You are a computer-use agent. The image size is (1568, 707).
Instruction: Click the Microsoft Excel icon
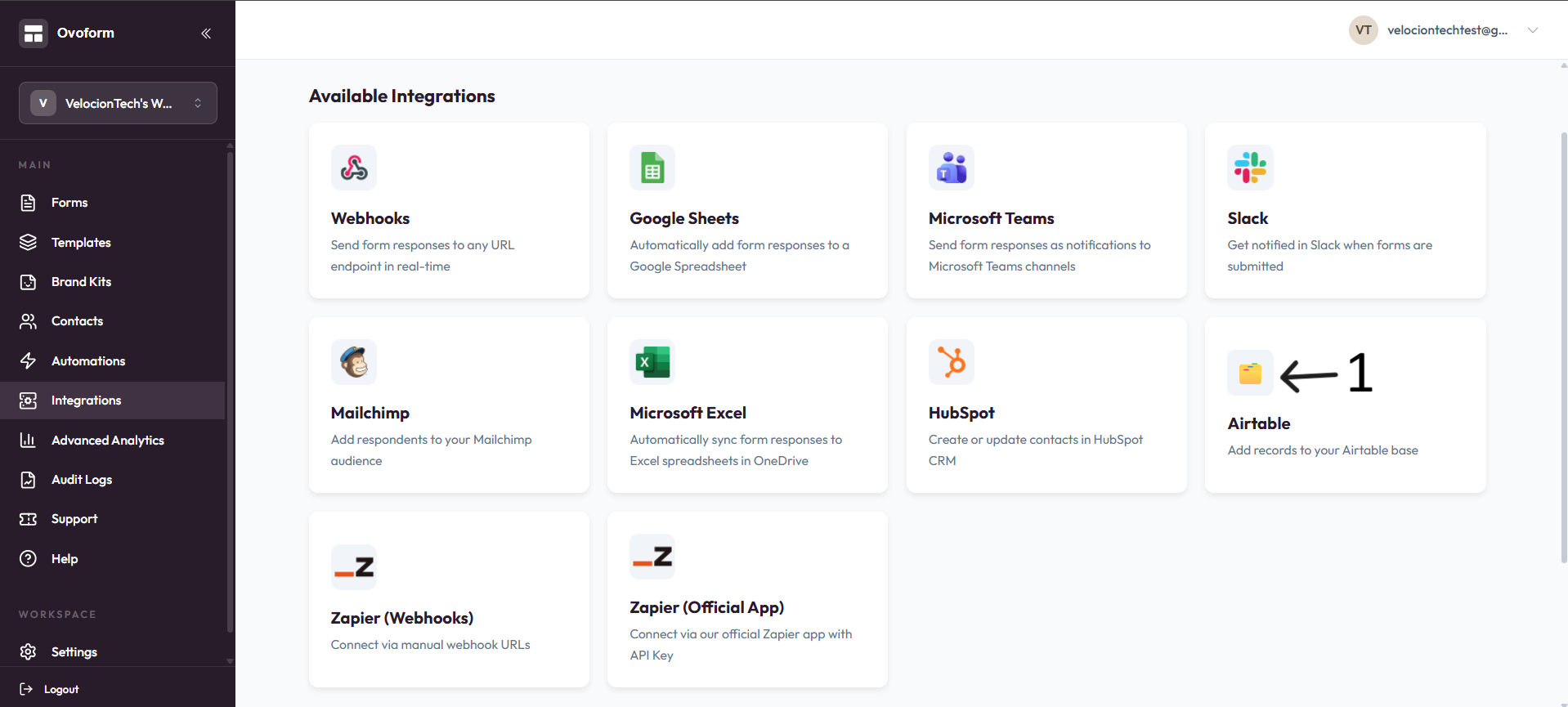pyautogui.click(x=652, y=362)
